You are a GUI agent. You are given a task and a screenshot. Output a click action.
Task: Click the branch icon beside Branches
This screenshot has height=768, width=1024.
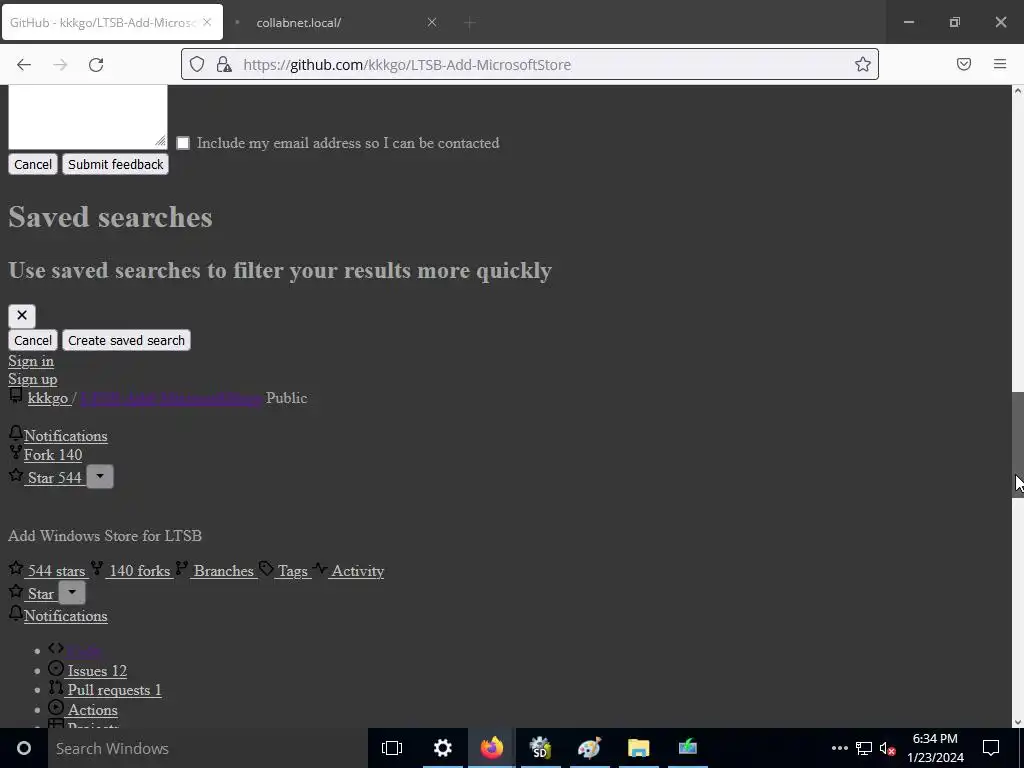(182, 568)
